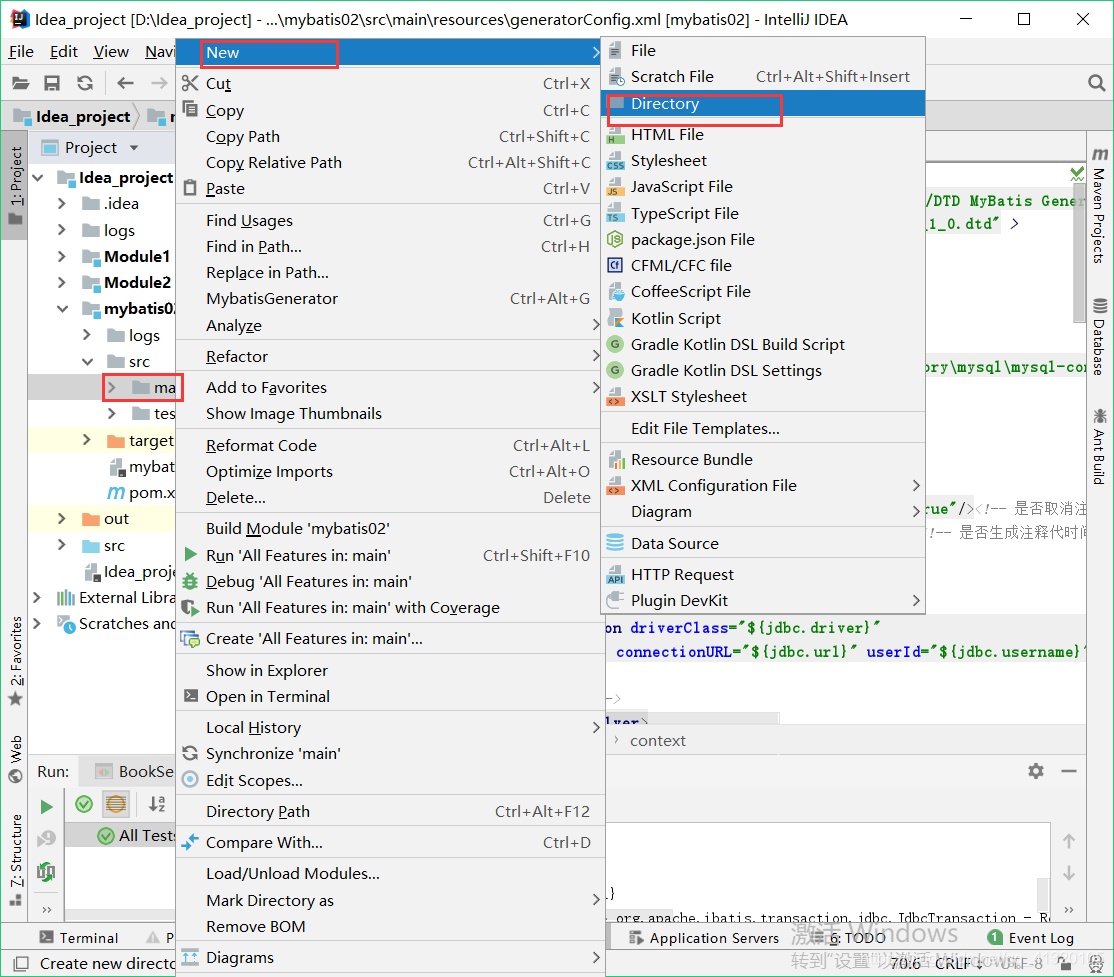
Task: Open the Web side tool tab
Action: click(15, 759)
